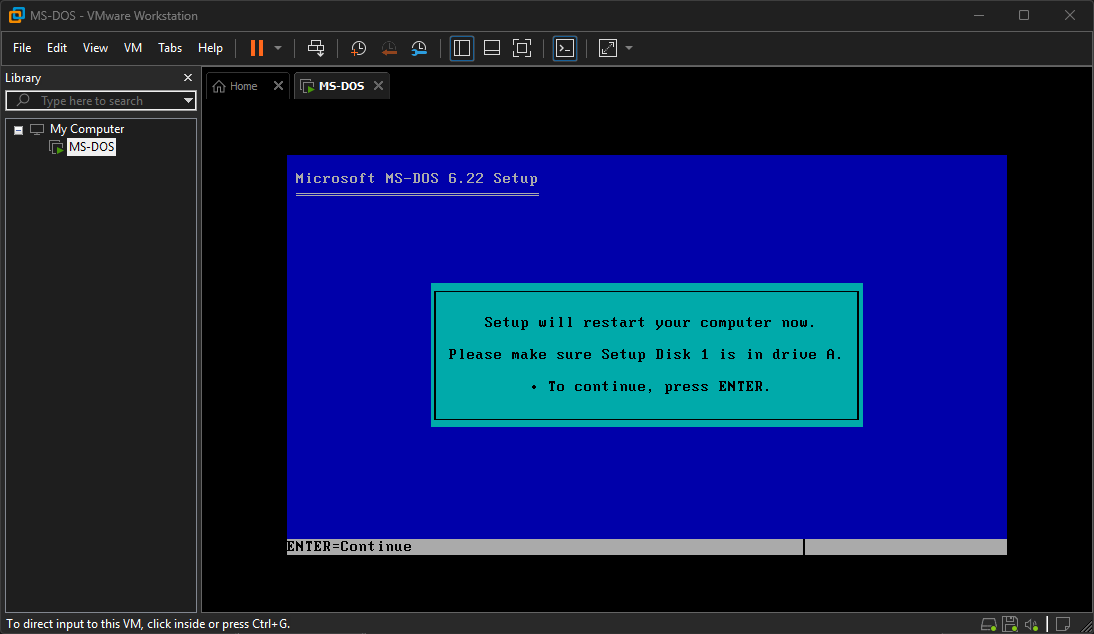Click the sound card status icon
Viewport: 1094px width, 634px height.
tap(1031, 624)
